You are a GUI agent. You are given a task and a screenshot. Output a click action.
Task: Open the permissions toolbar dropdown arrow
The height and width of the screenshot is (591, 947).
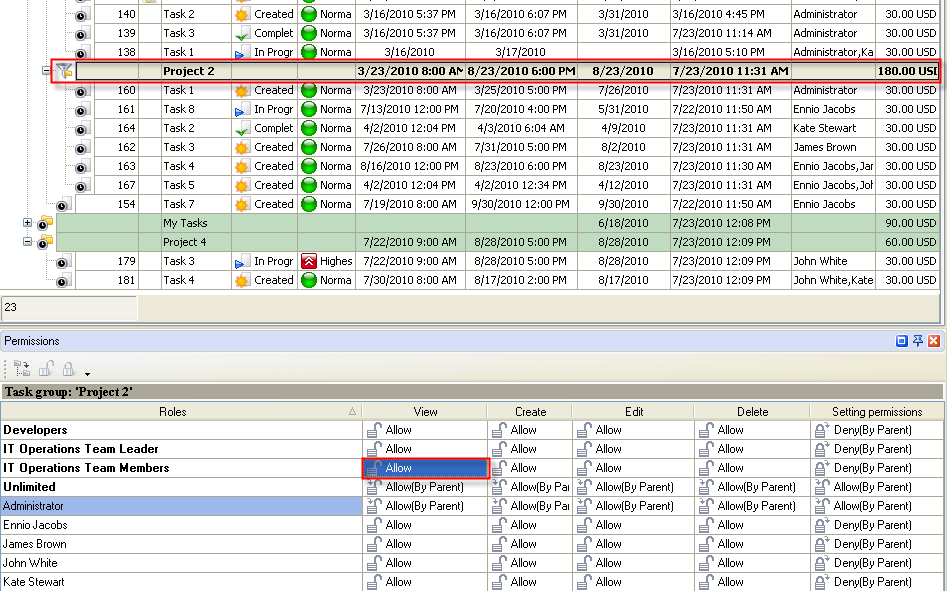pos(88,373)
